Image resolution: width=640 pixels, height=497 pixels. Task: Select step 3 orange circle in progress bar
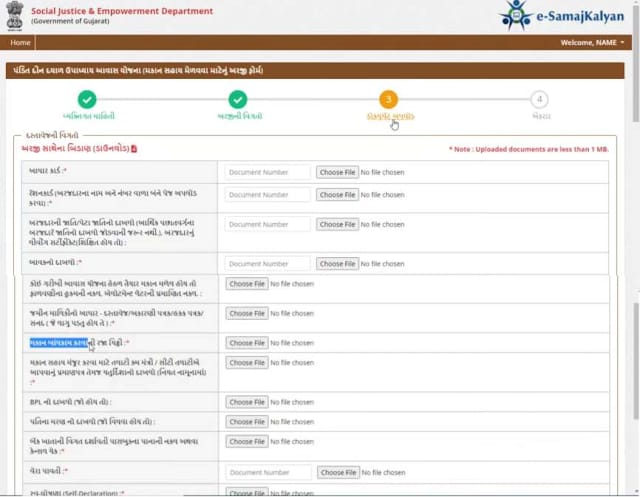pos(388,99)
